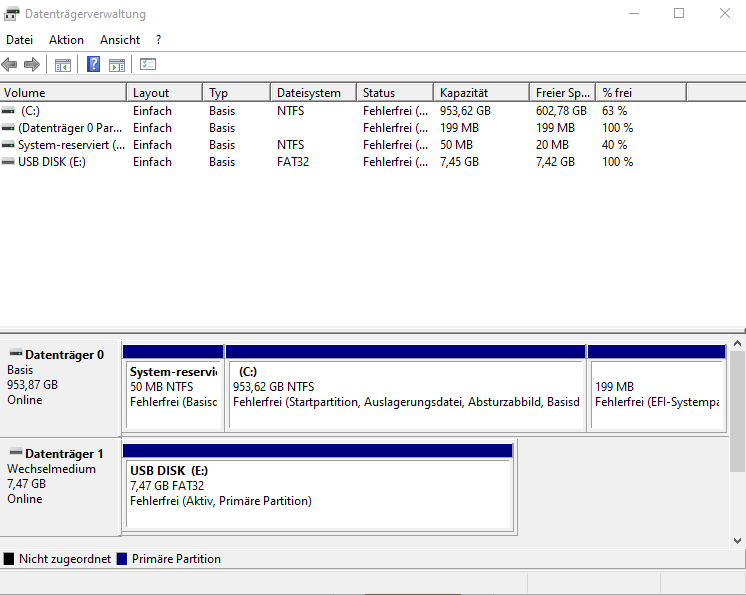Sort by the % frei column header
The height and width of the screenshot is (595, 746).
[x=641, y=92]
